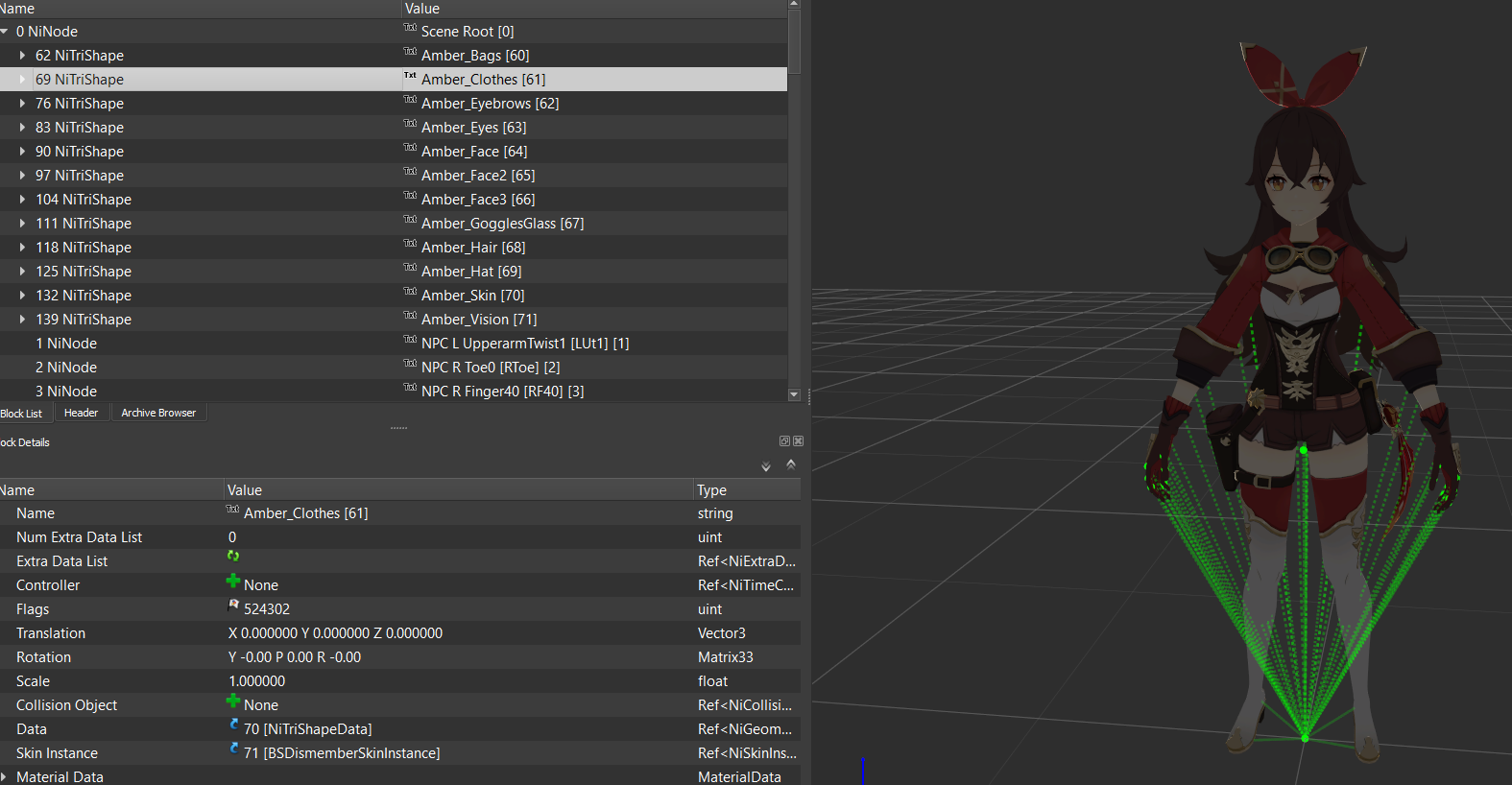Open the Archive Browser tab
The height and width of the screenshot is (785, 1512).
tap(158, 413)
